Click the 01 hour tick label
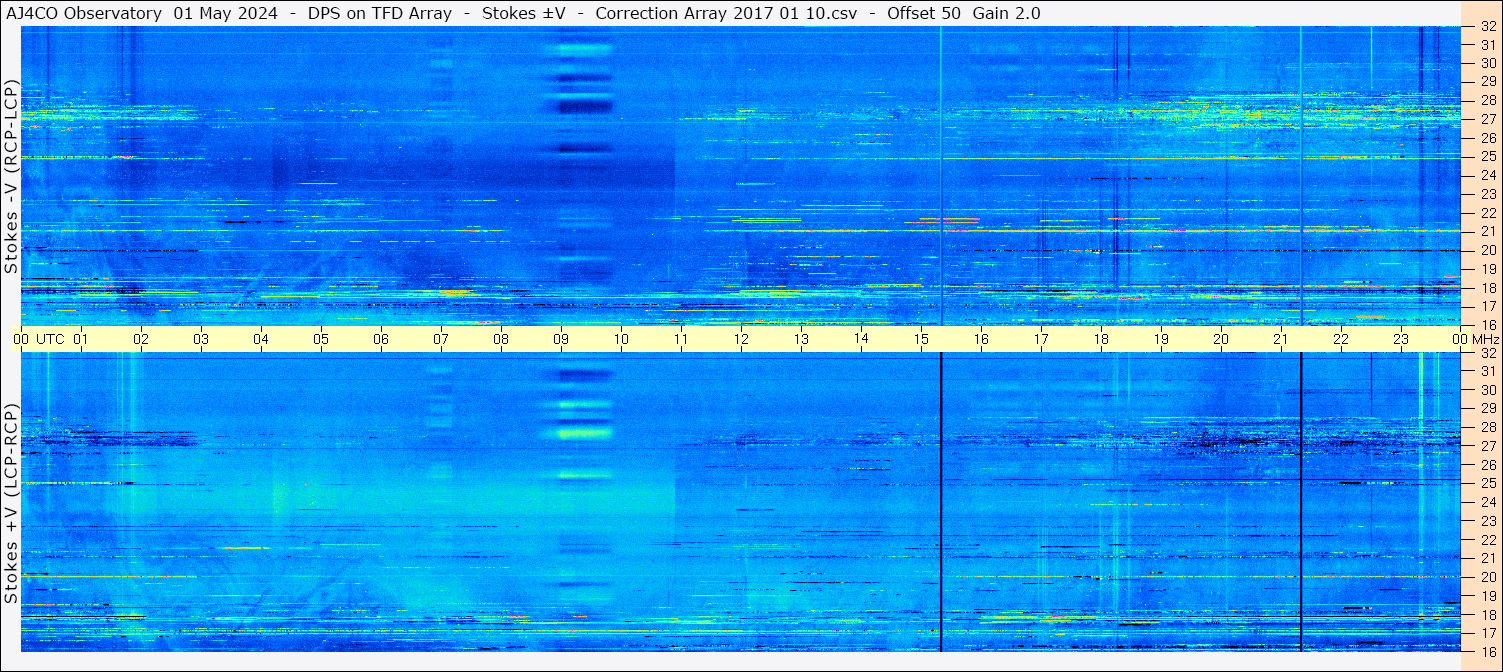Image resolution: width=1503 pixels, height=672 pixels. point(81,339)
